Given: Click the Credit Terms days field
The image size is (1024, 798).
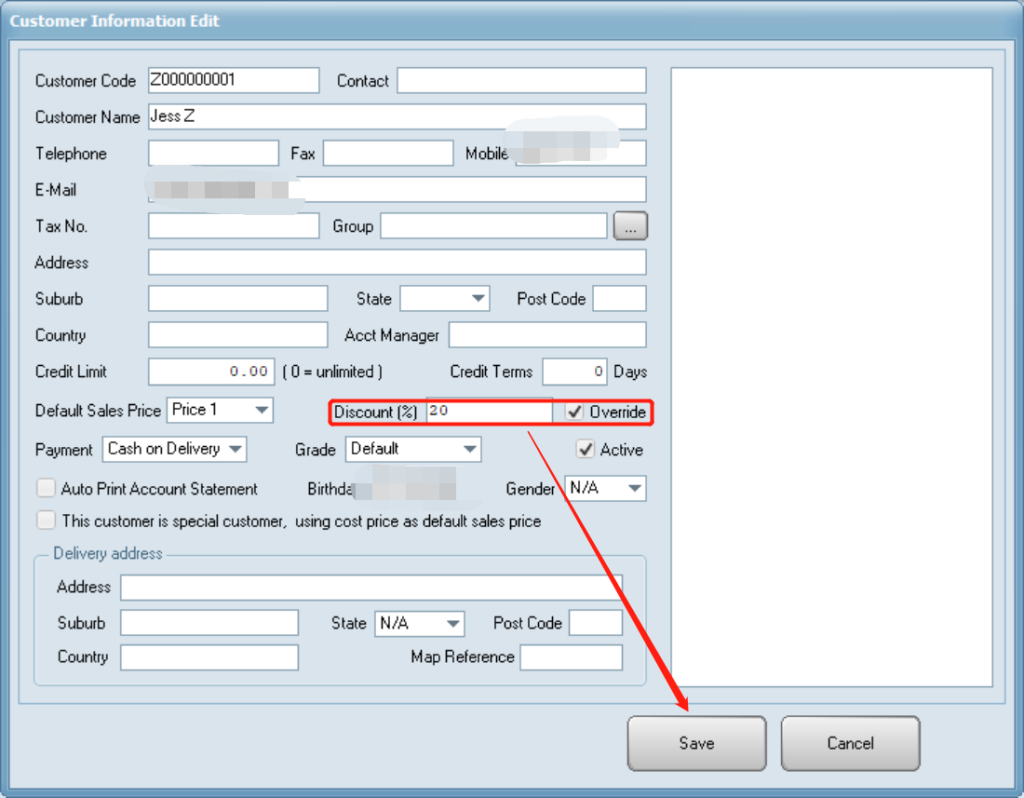Looking at the screenshot, I should (x=574, y=371).
